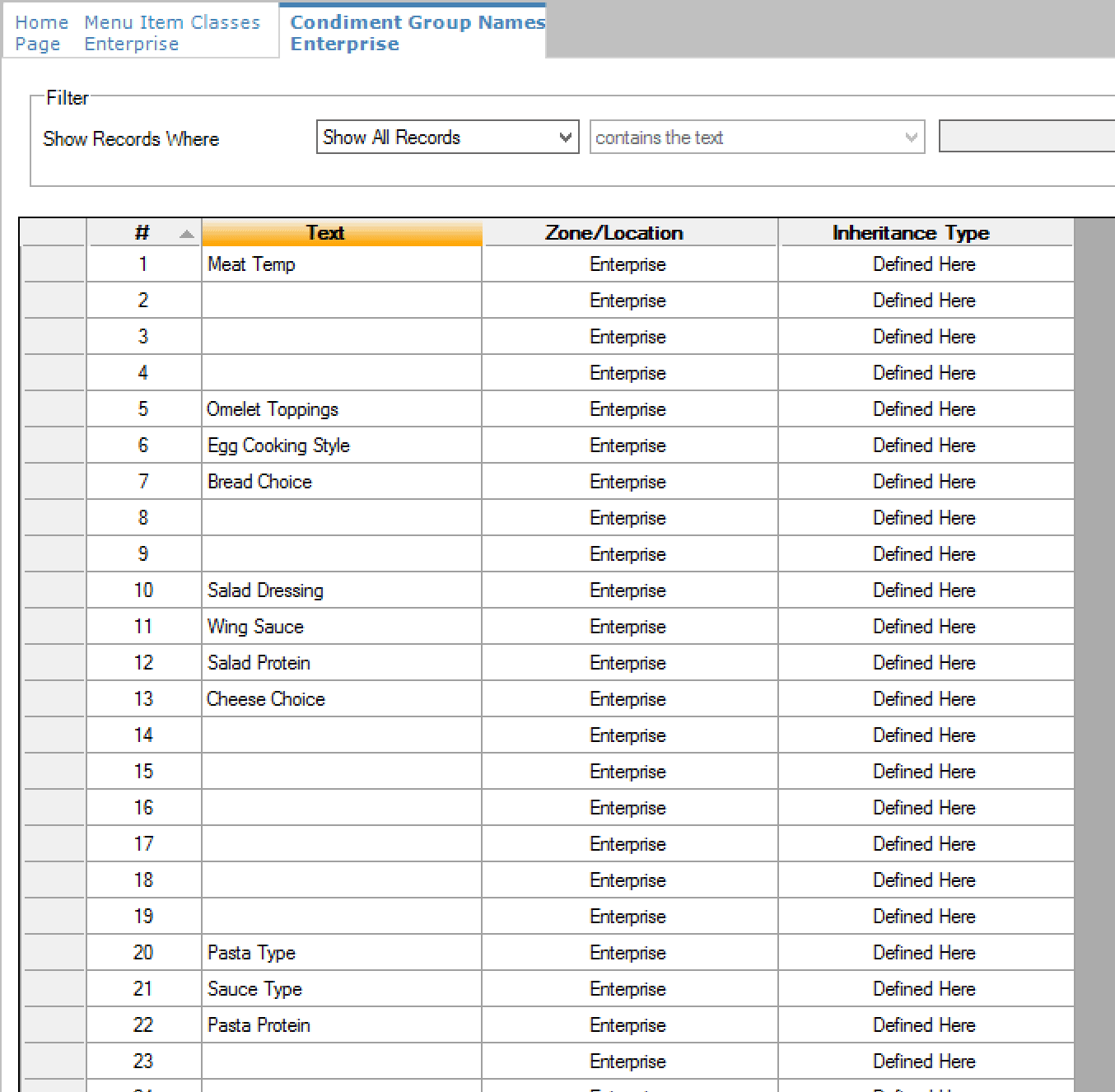The height and width of the screenshot is (1092, 1115).
Task: Click 'Defined Here' cell in row 22
Action: pyautogui.click(x=926, y=1025)
